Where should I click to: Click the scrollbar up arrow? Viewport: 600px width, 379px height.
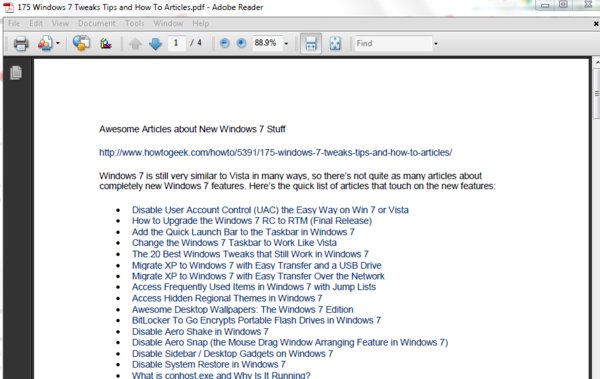(x=597, y=62)
